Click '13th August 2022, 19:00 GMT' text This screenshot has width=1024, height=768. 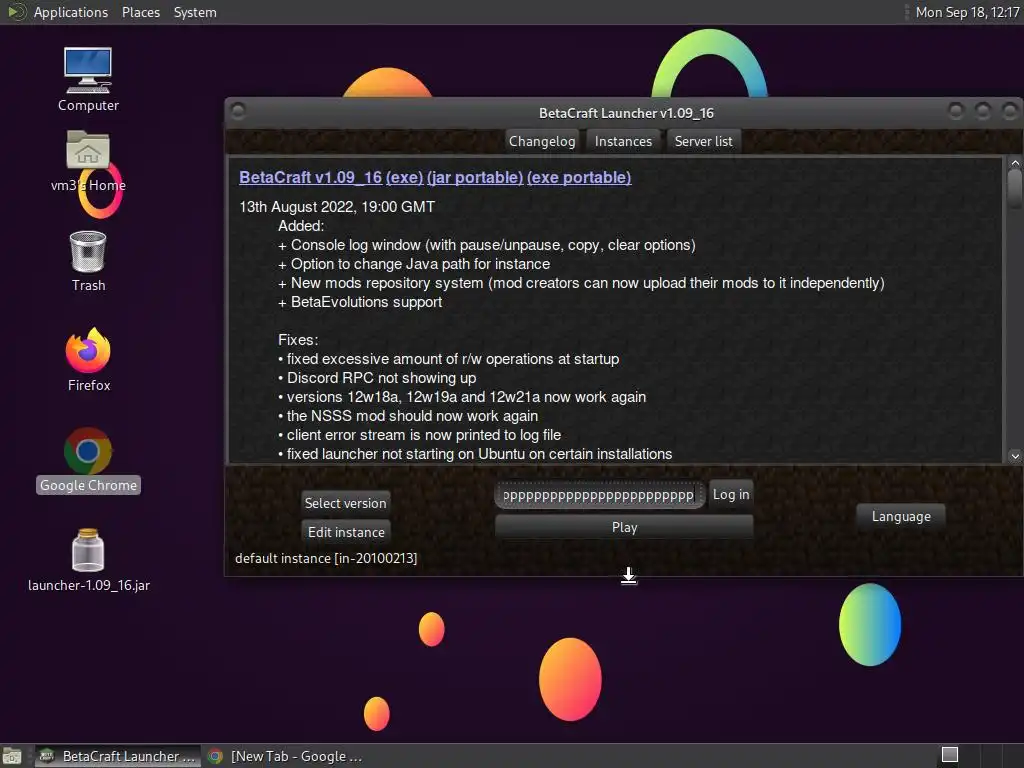point(337,207)
